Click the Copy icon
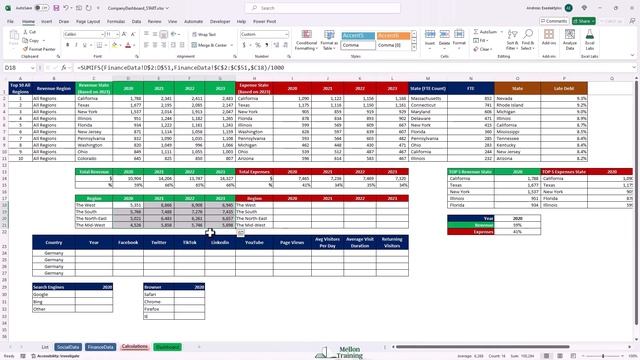 26,40
